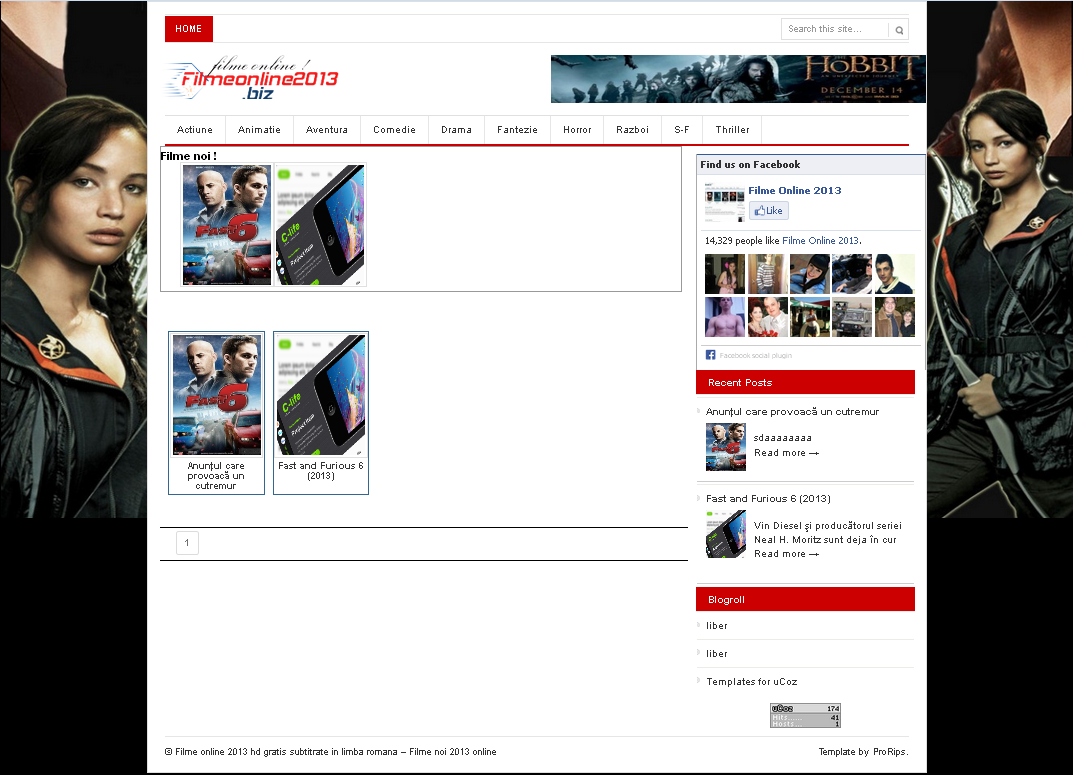Click the Filmeonline2013.biz site logo
This screenshot has width=1073, height=775.
pyautogui.click(x=252, y=79)
